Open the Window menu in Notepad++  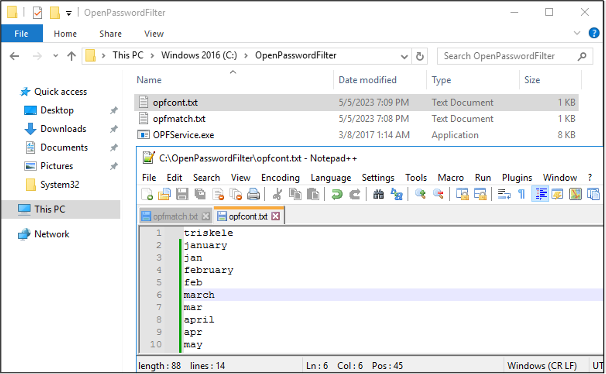(560, 178)
